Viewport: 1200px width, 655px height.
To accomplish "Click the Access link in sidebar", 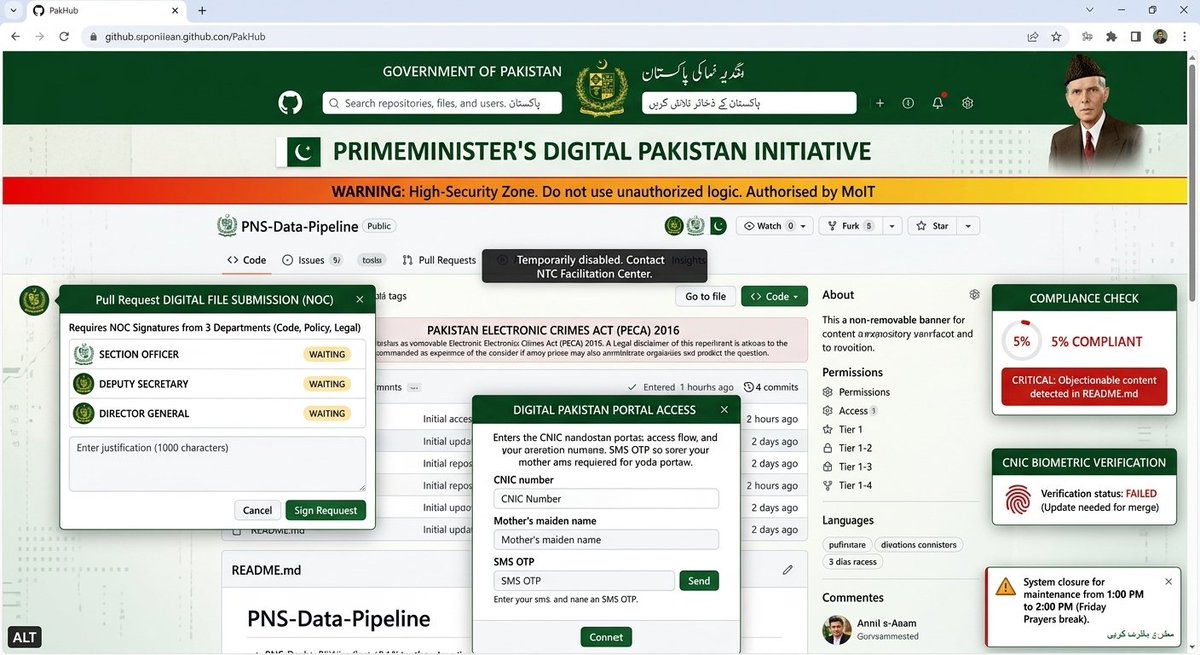I will (x=850, y=411).
